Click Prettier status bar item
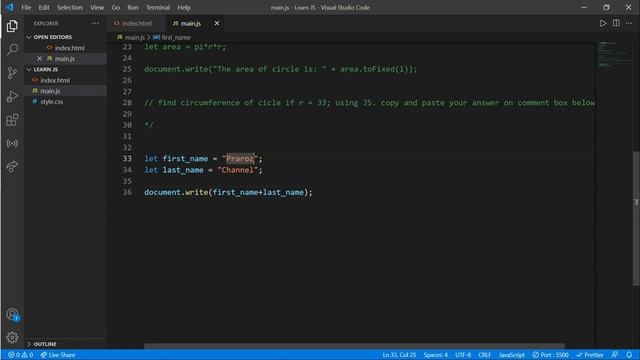Screen dimensions: 640x360 pos(589,355)
